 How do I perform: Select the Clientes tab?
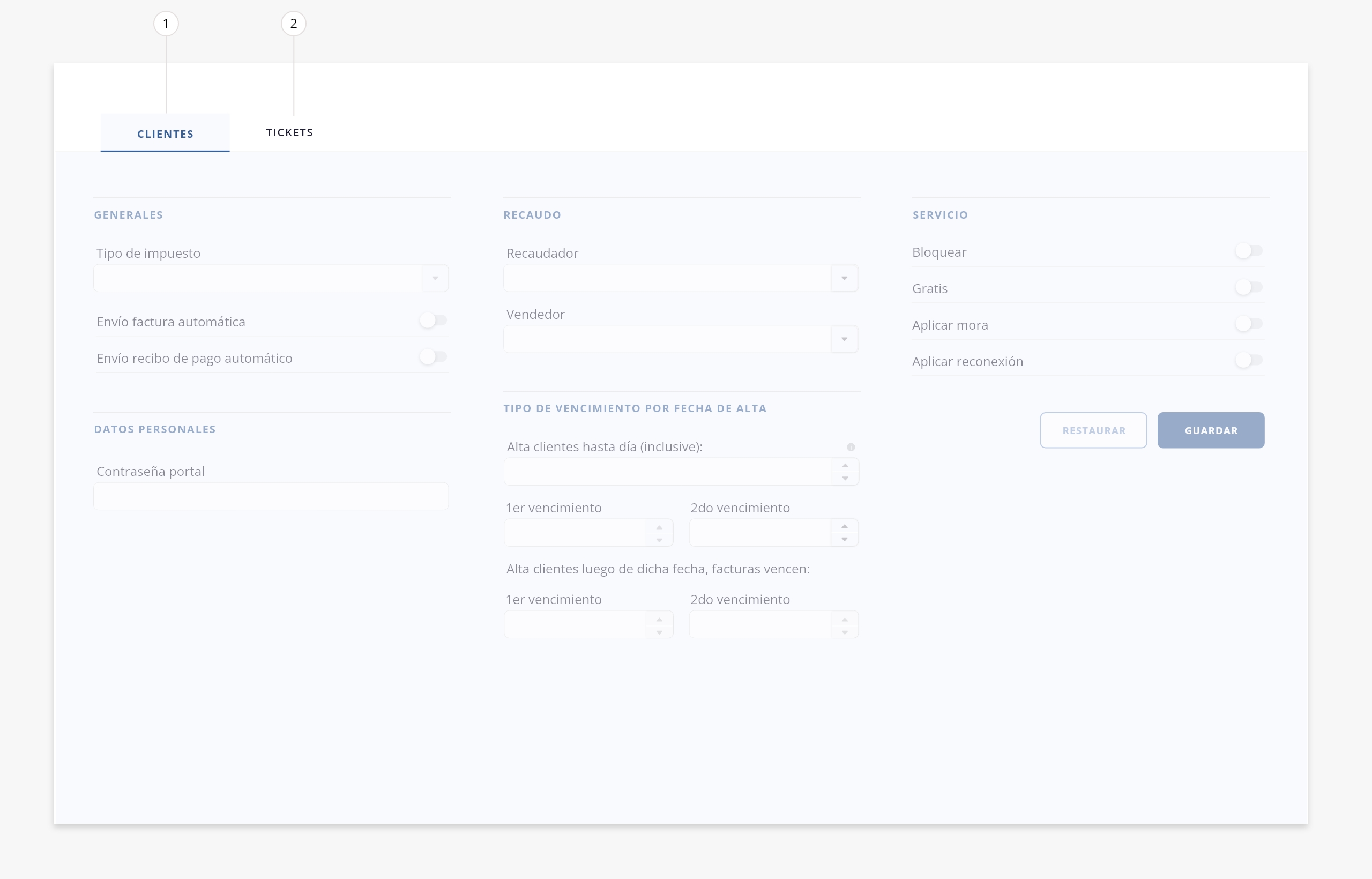click(x=165, y=133)
